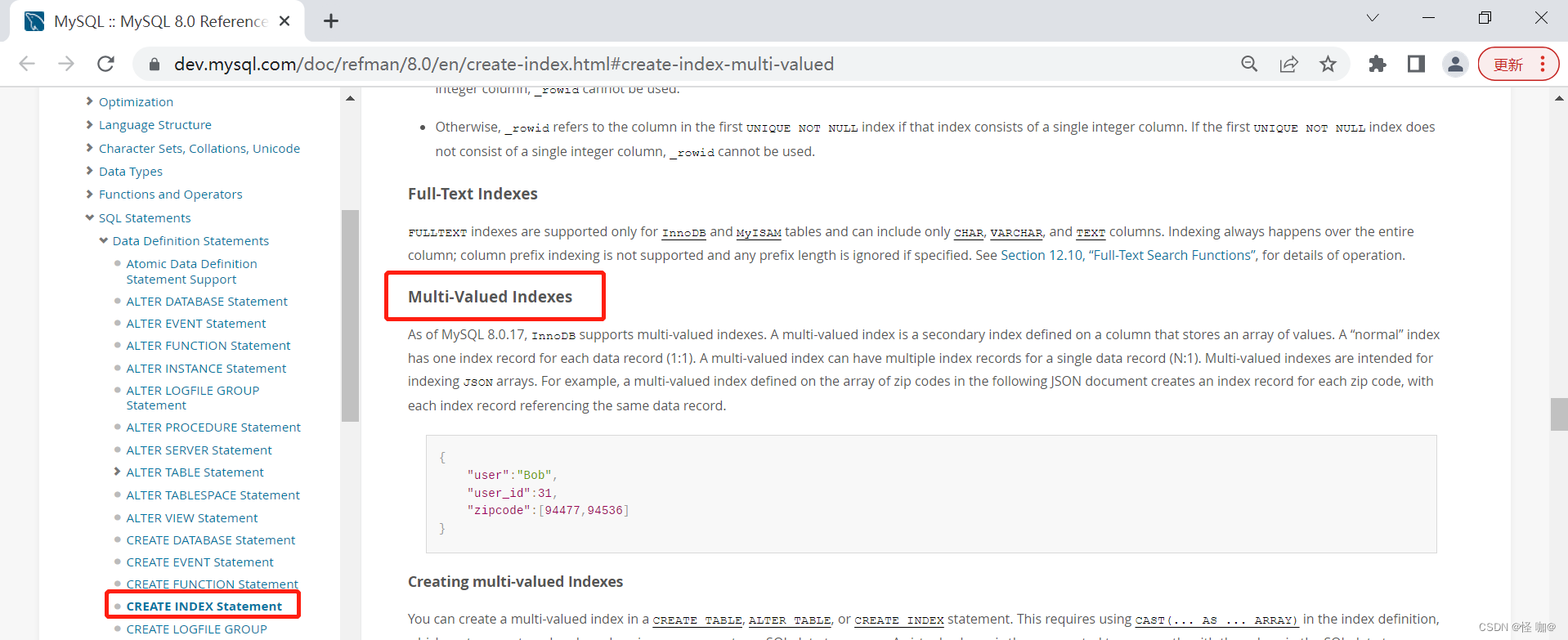The width and height of the screenshot is (1568, 640).
Task: Expand the Functions and Operators node
Action: 89,194
